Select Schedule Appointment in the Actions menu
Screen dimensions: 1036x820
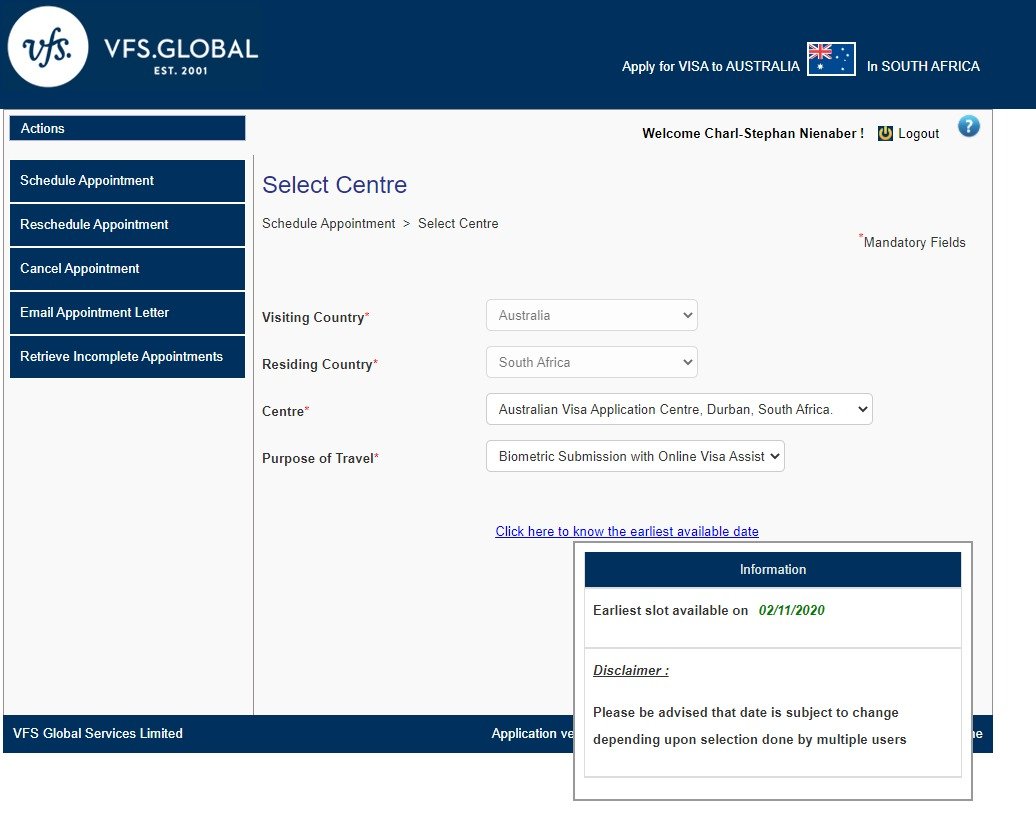pos(128,180)
